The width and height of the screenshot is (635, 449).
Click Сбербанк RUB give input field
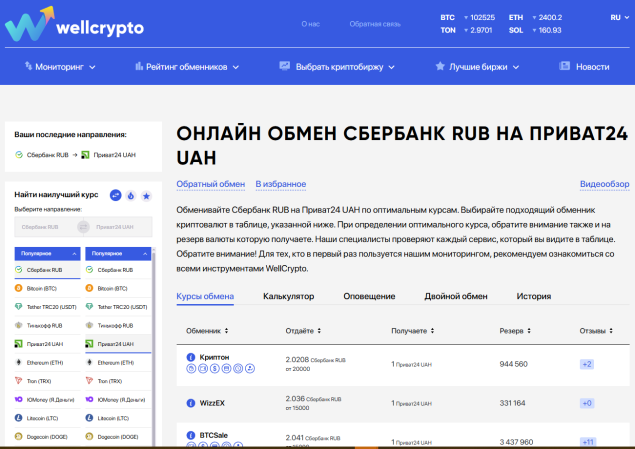[45, 227]
